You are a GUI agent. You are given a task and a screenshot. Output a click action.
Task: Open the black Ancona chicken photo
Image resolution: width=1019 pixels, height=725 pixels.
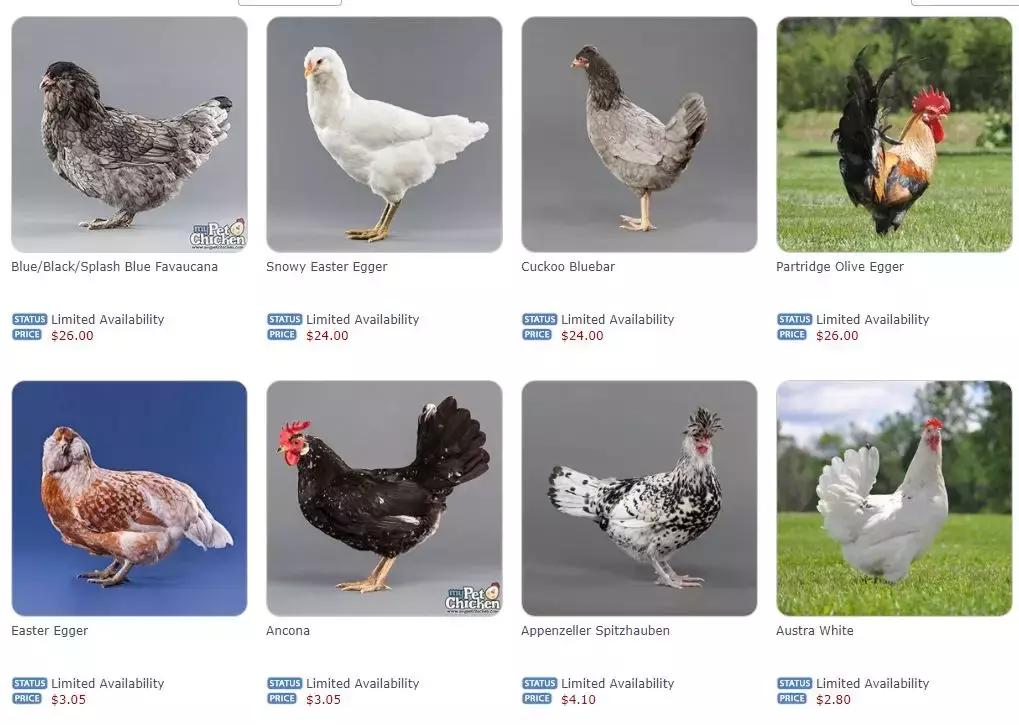pos(384,498)
